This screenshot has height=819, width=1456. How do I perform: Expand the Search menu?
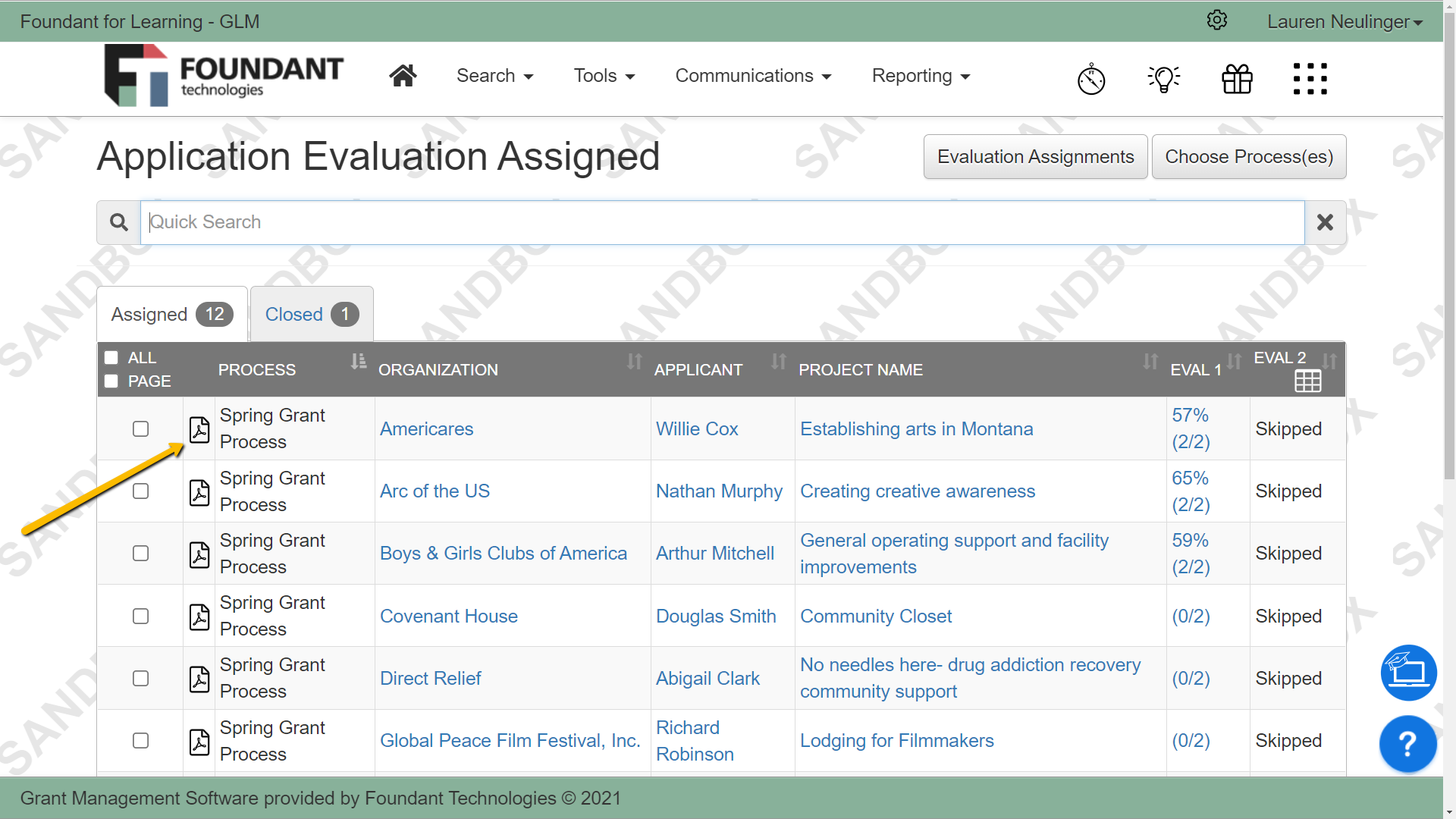click(494, 76)
